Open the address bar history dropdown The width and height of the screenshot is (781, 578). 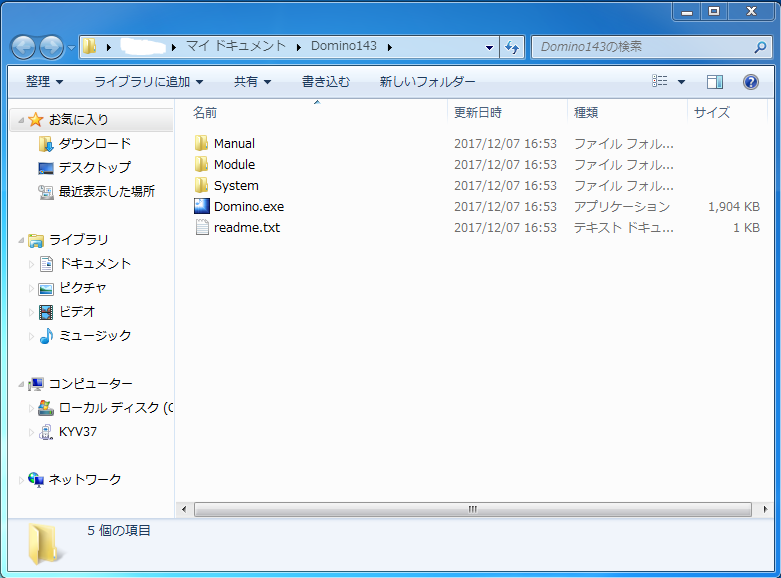(x=489, y=47)
